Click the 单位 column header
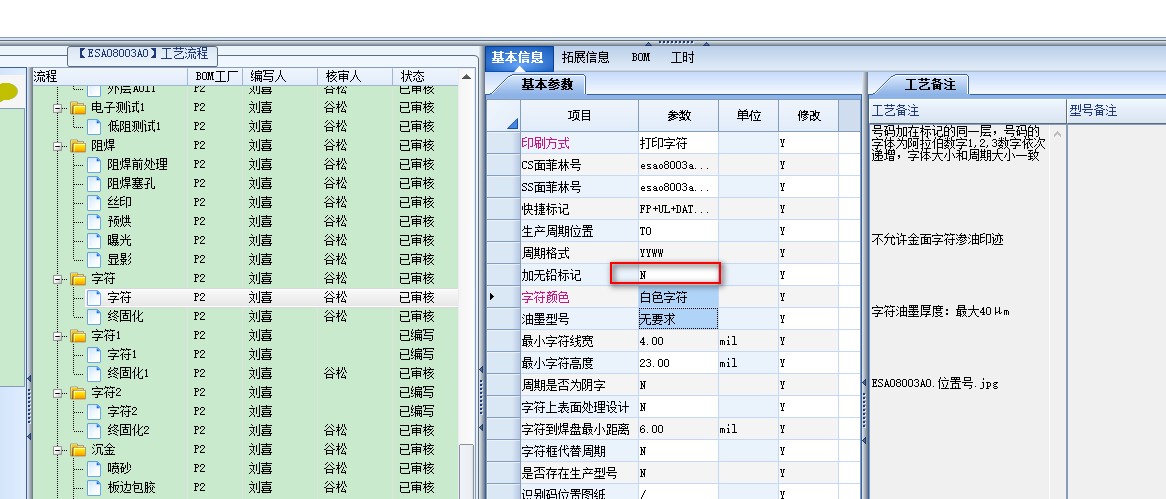 pos(749,115)
